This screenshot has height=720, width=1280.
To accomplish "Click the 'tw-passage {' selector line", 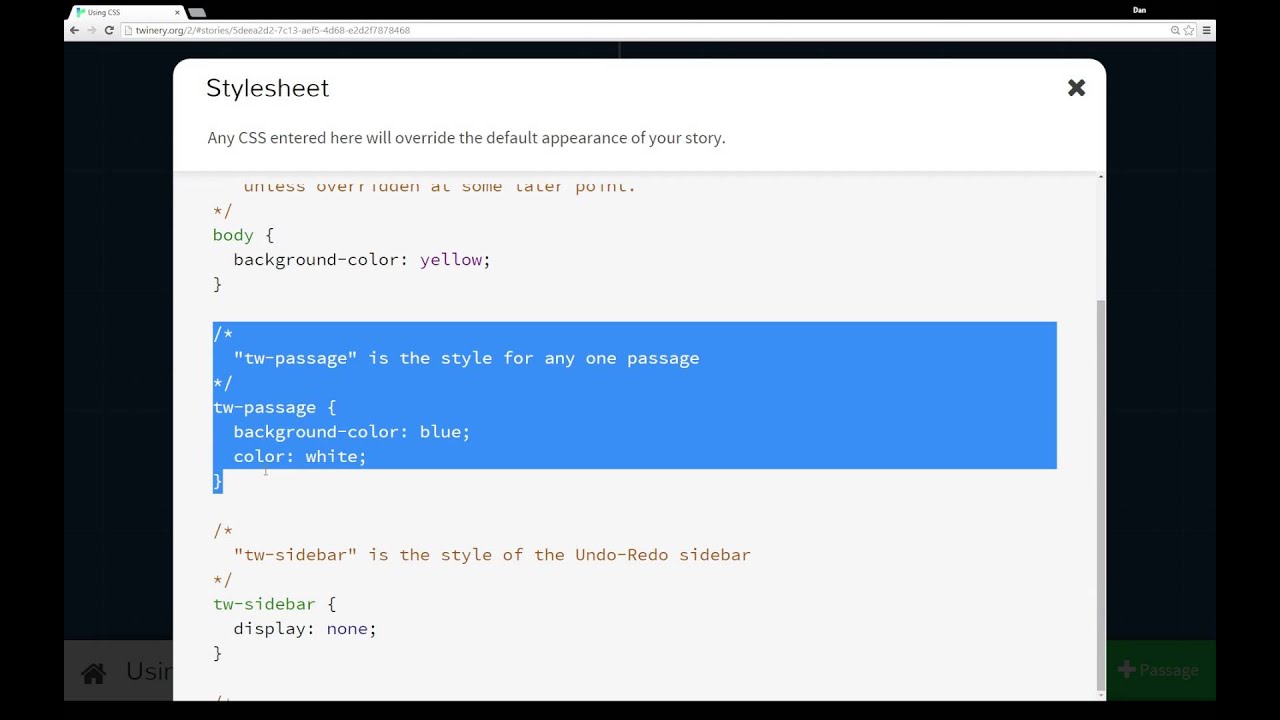I will pyautogui.click(x=274, y=407).
